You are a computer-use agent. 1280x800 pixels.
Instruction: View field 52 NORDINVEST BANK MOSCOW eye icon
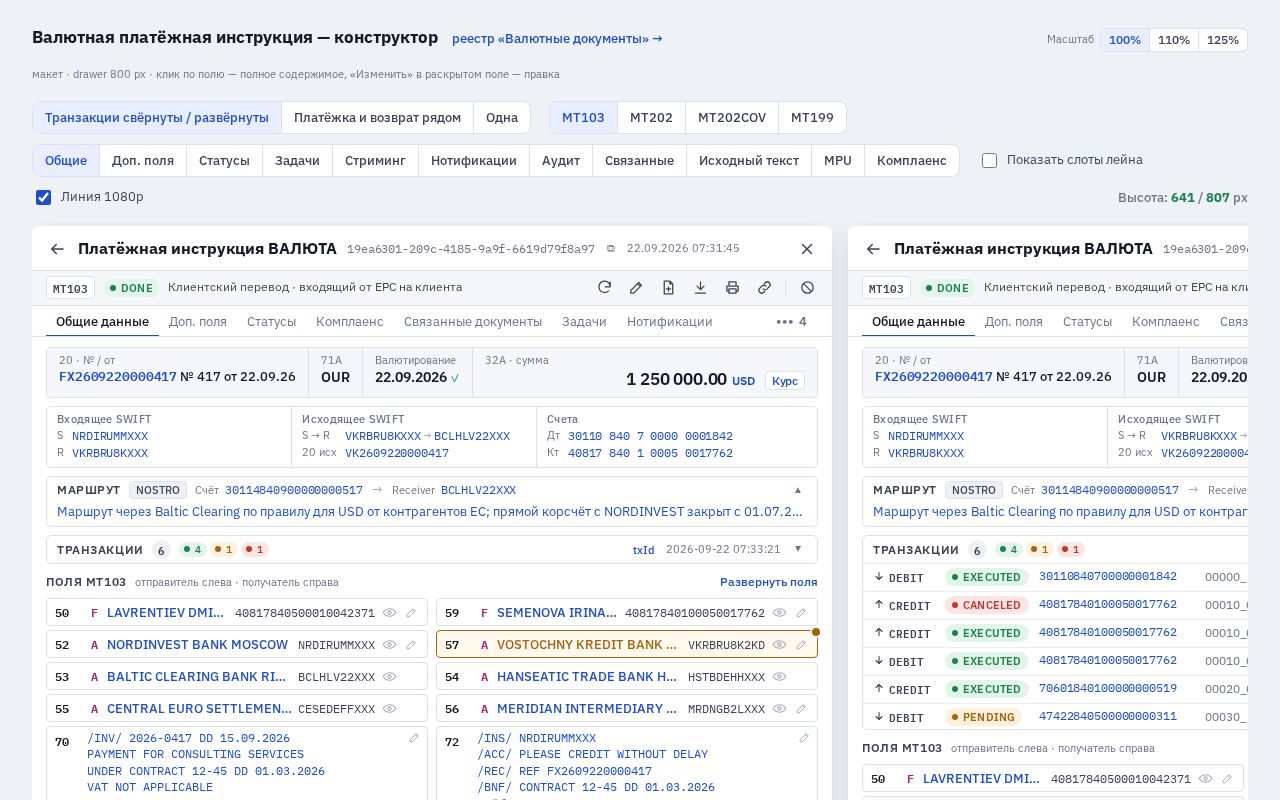pyautogui.click(x=390, y=645)
